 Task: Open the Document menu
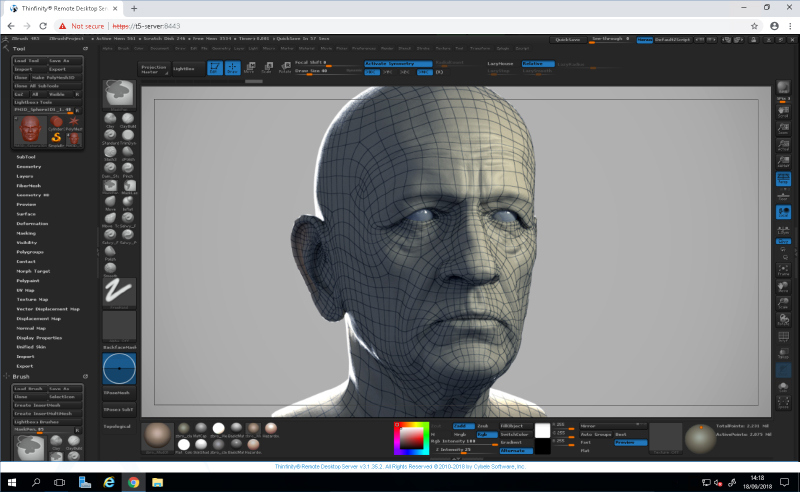[162, 47]
